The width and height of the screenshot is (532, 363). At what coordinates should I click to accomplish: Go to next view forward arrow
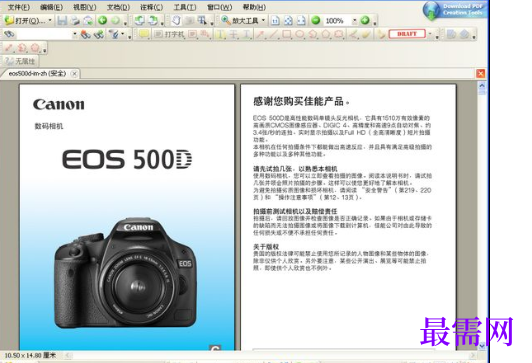(x=115, y=21)
